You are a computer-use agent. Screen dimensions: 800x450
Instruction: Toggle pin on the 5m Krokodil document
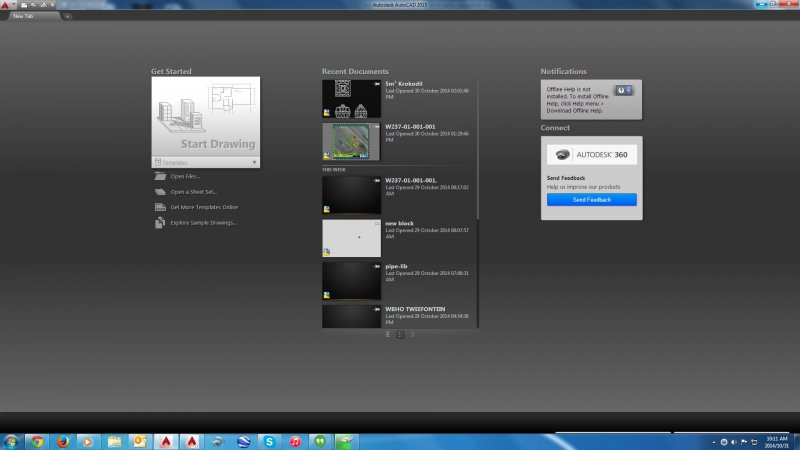[377, 84]
